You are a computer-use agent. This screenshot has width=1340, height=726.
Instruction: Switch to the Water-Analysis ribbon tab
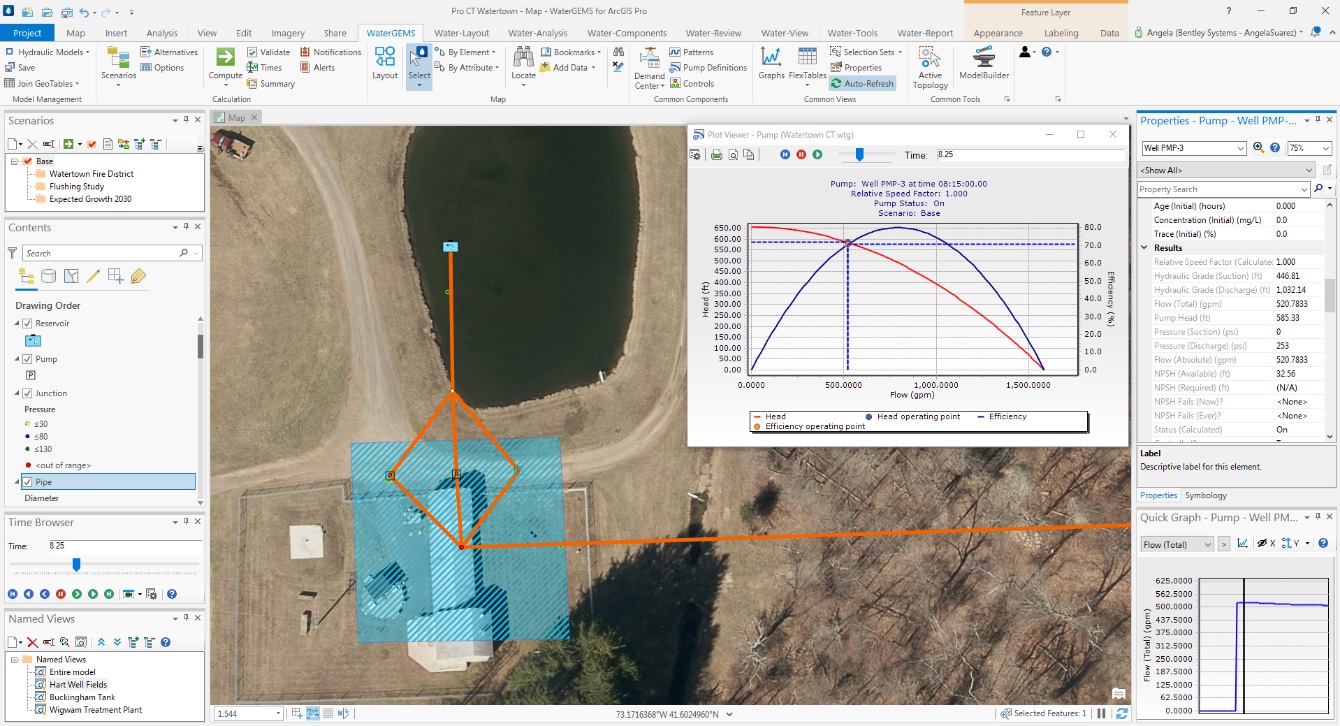[x=537, y=33]
